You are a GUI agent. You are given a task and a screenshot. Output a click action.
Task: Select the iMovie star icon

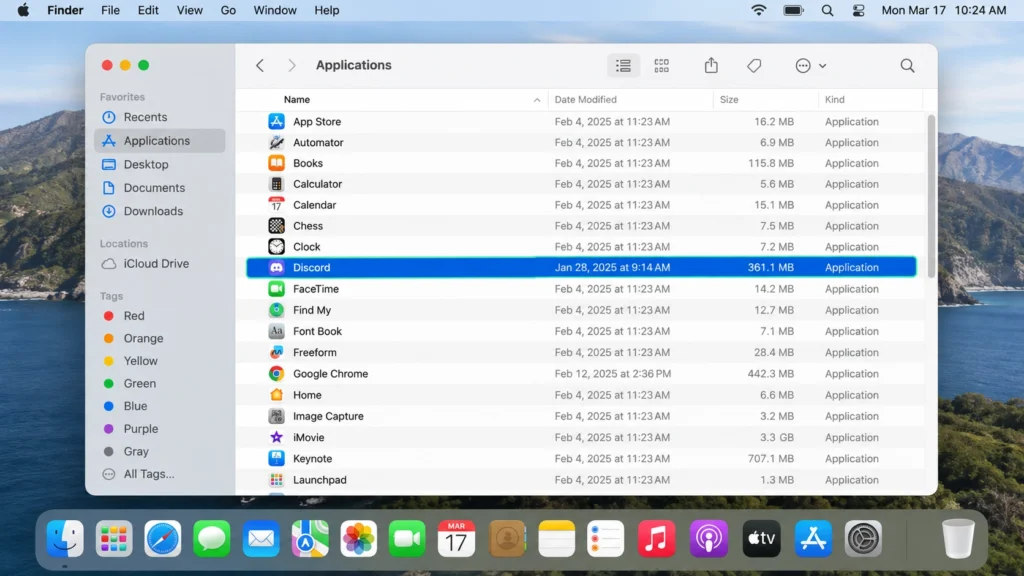276,438
